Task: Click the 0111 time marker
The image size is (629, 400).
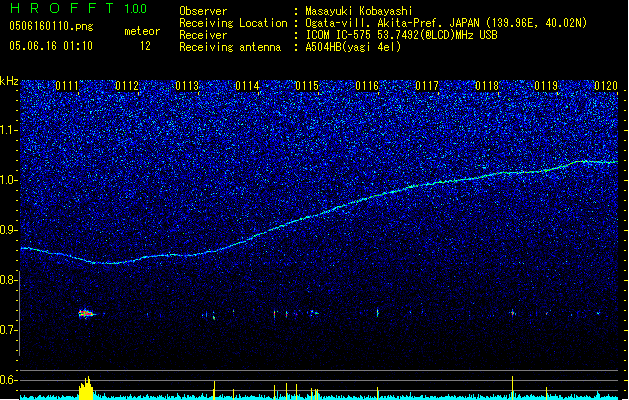Action: tap(67, 86)
